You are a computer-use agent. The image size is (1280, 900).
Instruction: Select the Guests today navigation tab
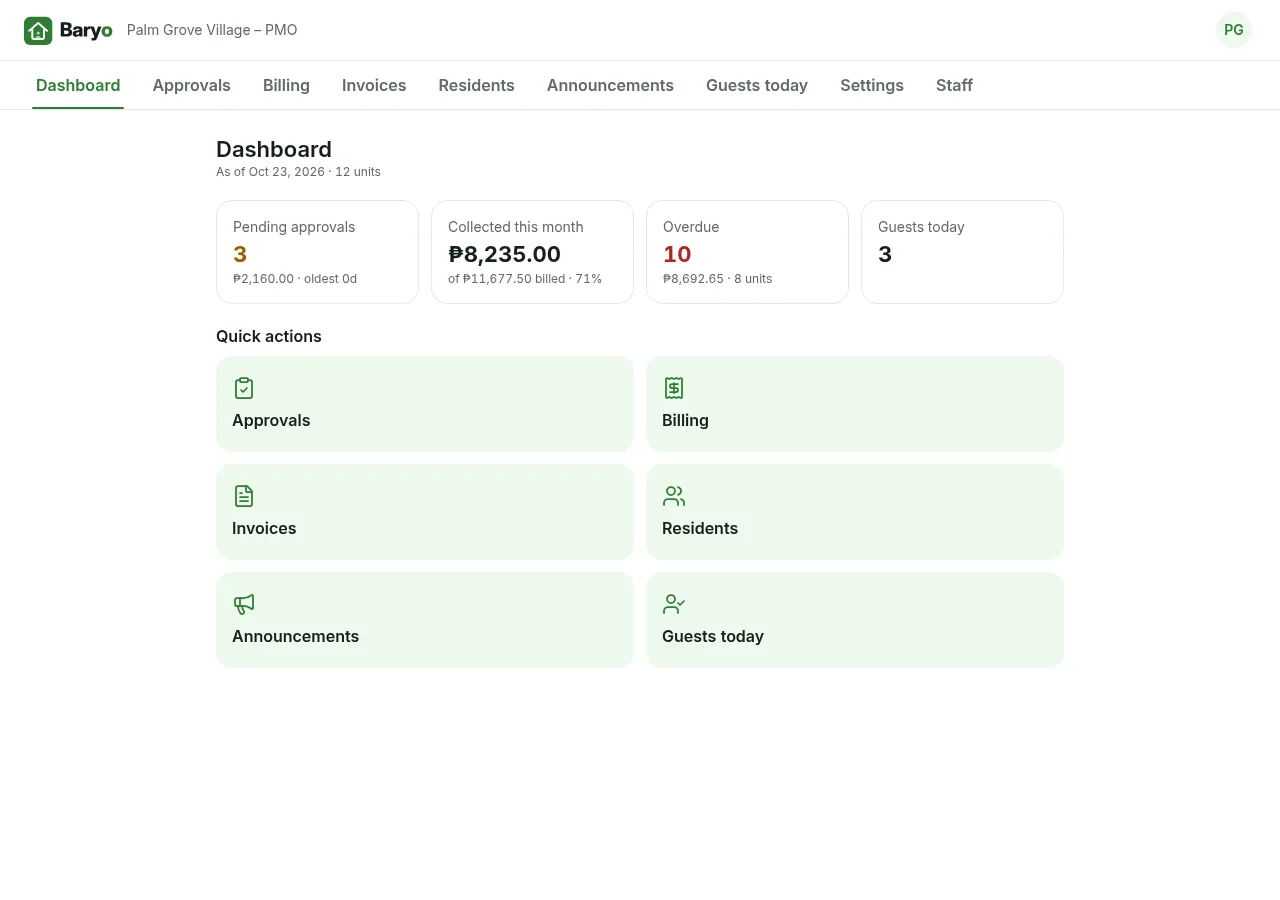(x=757, y=85)
